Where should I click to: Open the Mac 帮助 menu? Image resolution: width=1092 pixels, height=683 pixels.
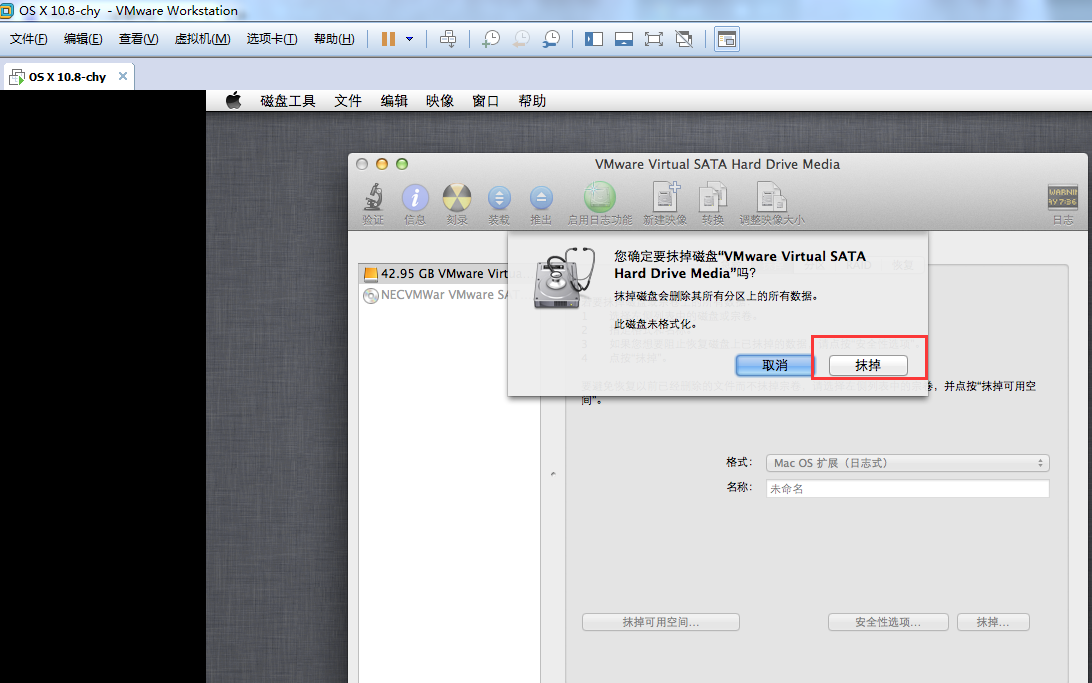click(x=532, y=101)
